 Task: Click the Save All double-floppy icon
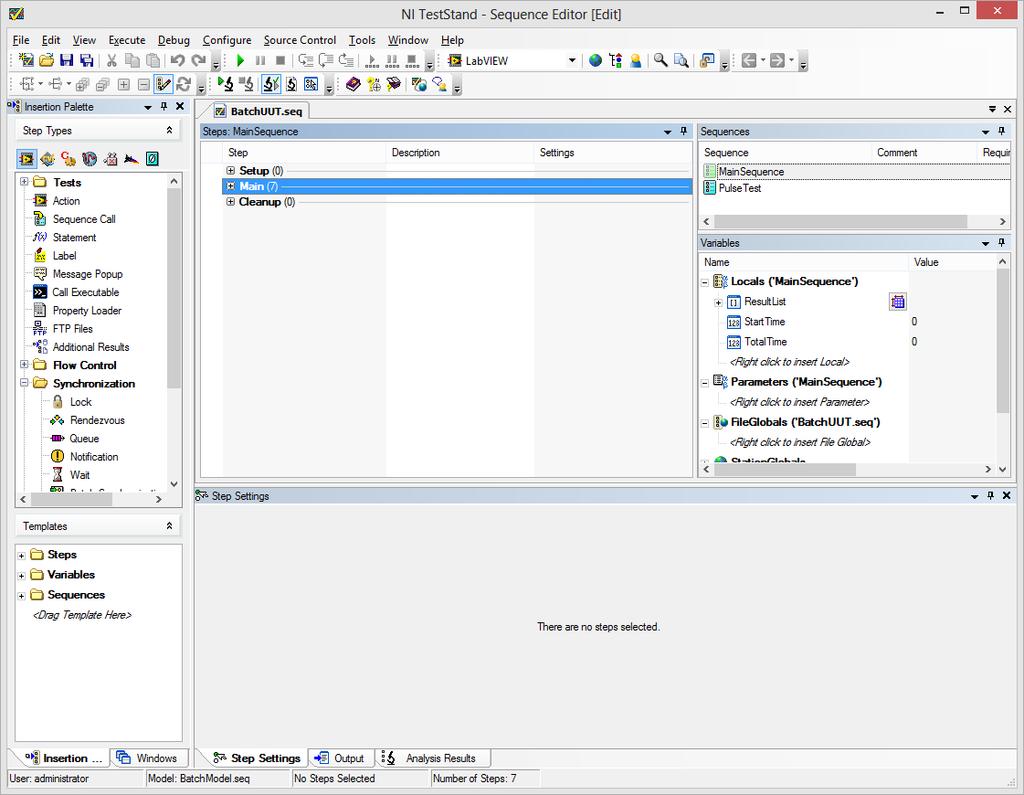point(86,61)
